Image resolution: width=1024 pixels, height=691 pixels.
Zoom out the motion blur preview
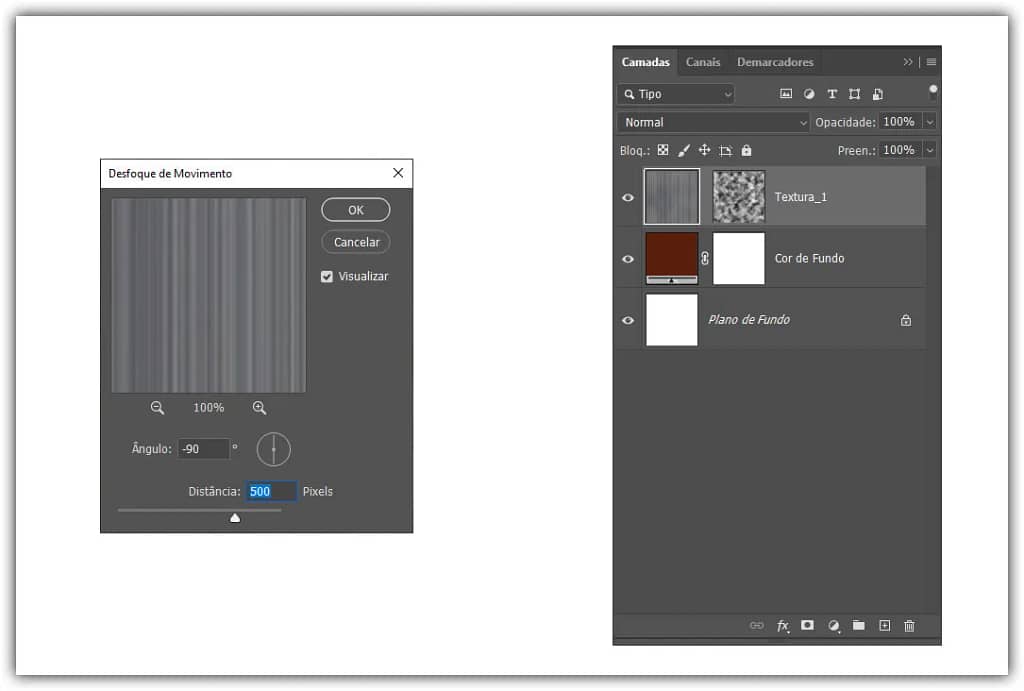pos(157,408)
